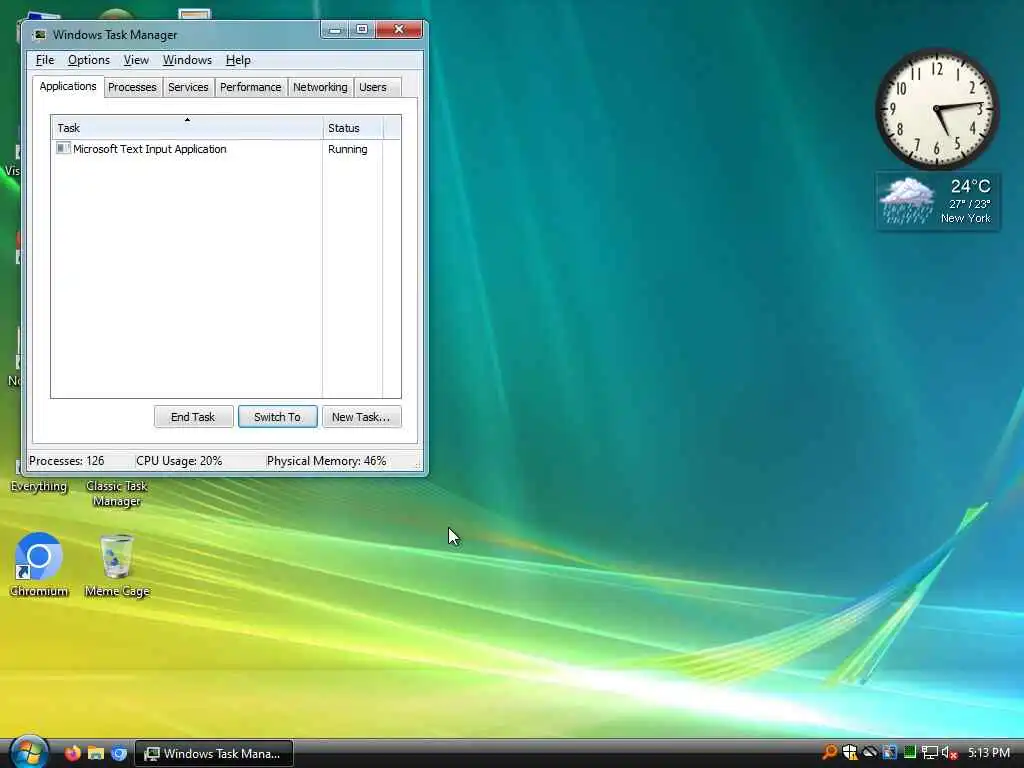Open the network tray icon
This screenshot has height=768, width=1024.
(929, 753)
